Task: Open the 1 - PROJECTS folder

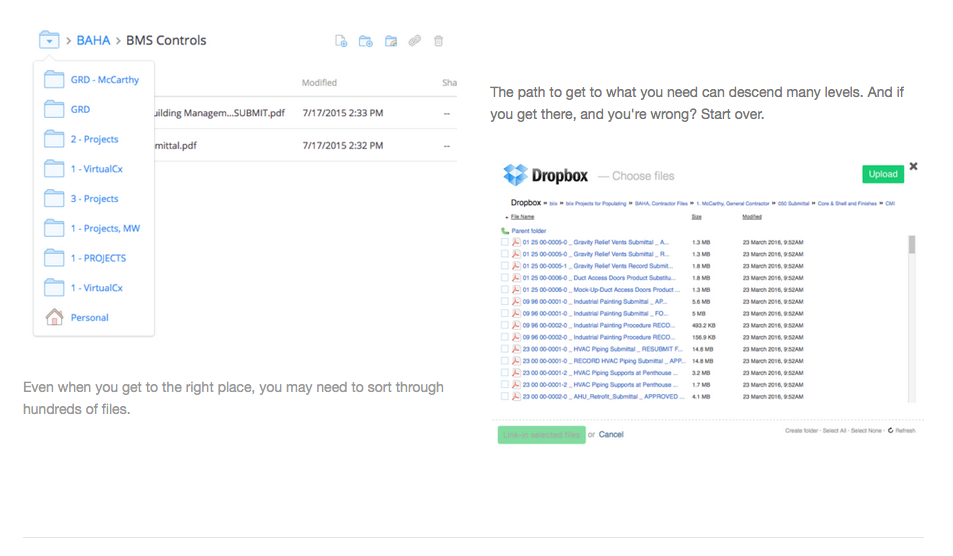Action: click(x=98, y=258)
